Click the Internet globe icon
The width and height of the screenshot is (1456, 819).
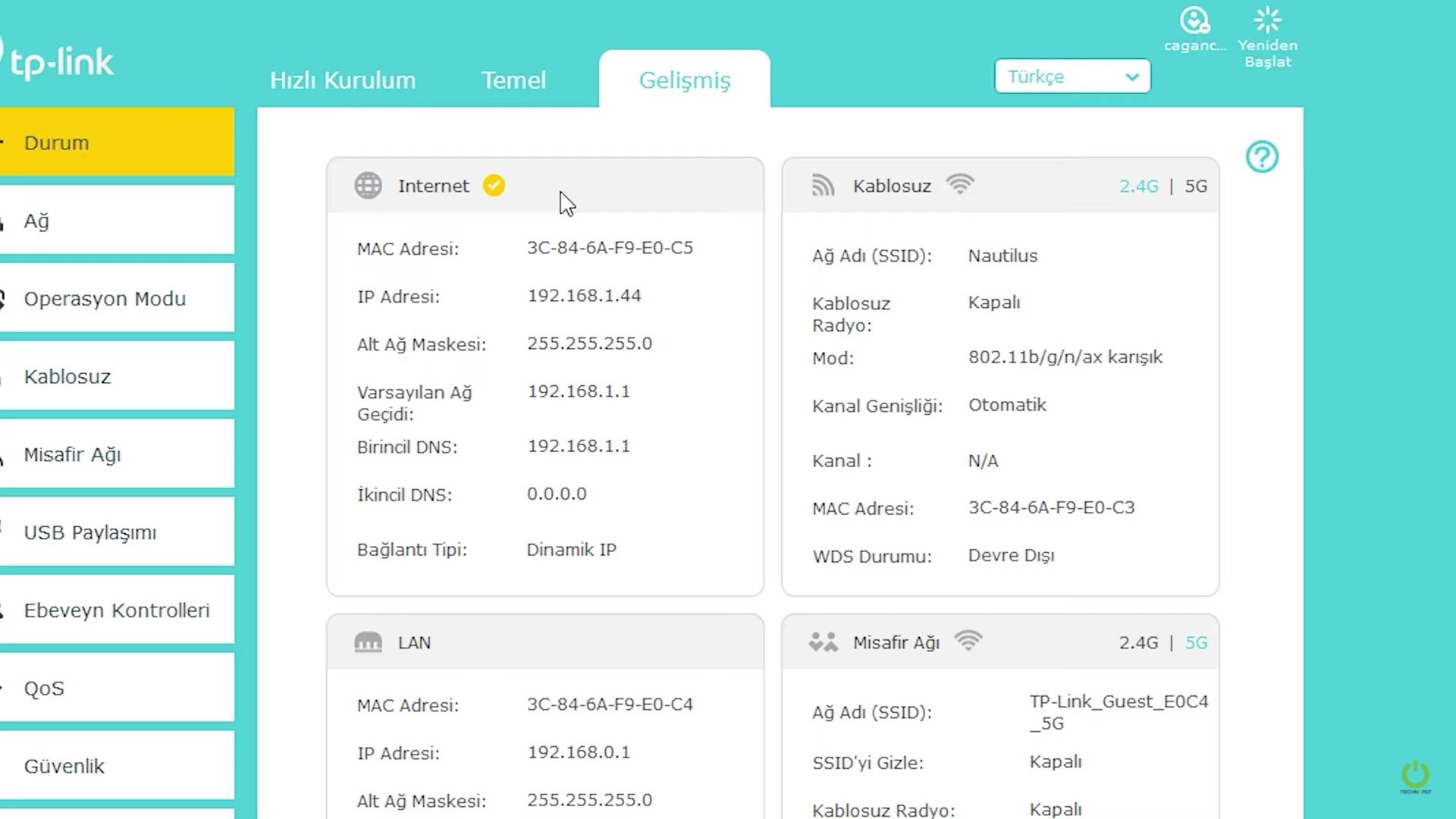click(369, 186)
